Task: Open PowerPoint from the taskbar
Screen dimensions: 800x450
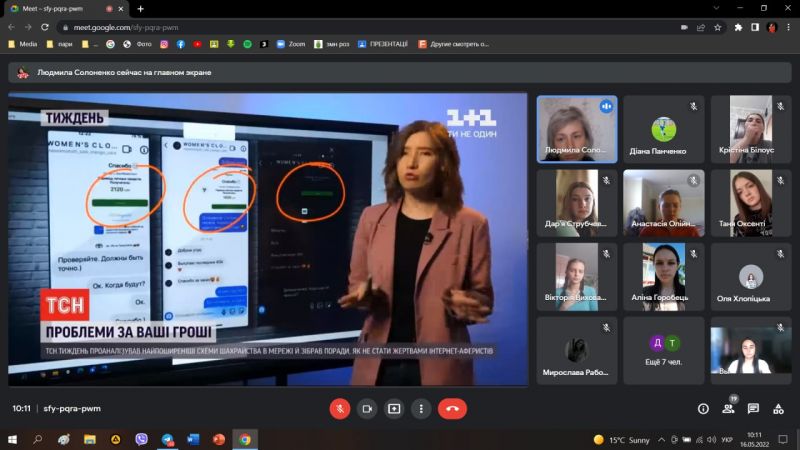Action: tap(219, 439)
